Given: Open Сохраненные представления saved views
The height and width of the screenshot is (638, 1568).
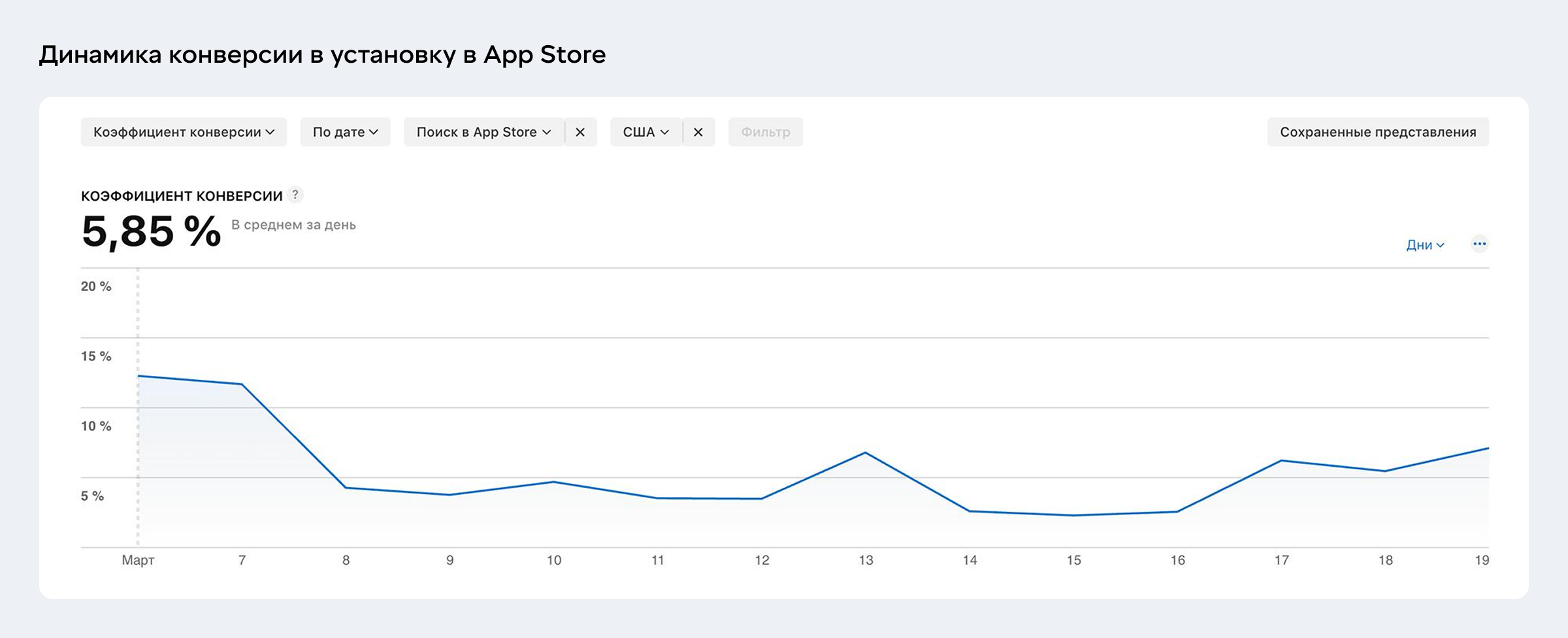Looking at the screenshot, I should [1377, 132].
